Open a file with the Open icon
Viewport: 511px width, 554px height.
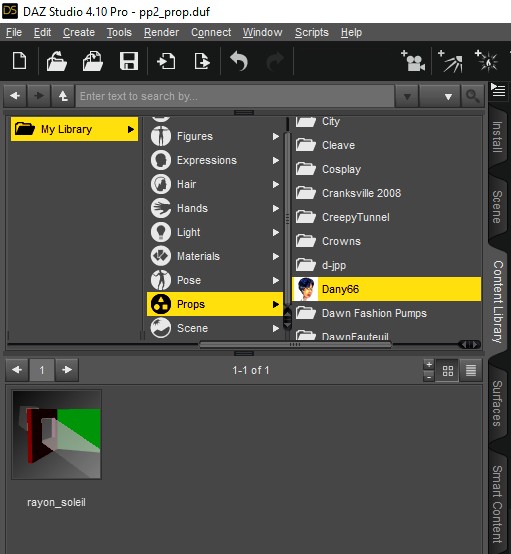click(x=57, y=61)
